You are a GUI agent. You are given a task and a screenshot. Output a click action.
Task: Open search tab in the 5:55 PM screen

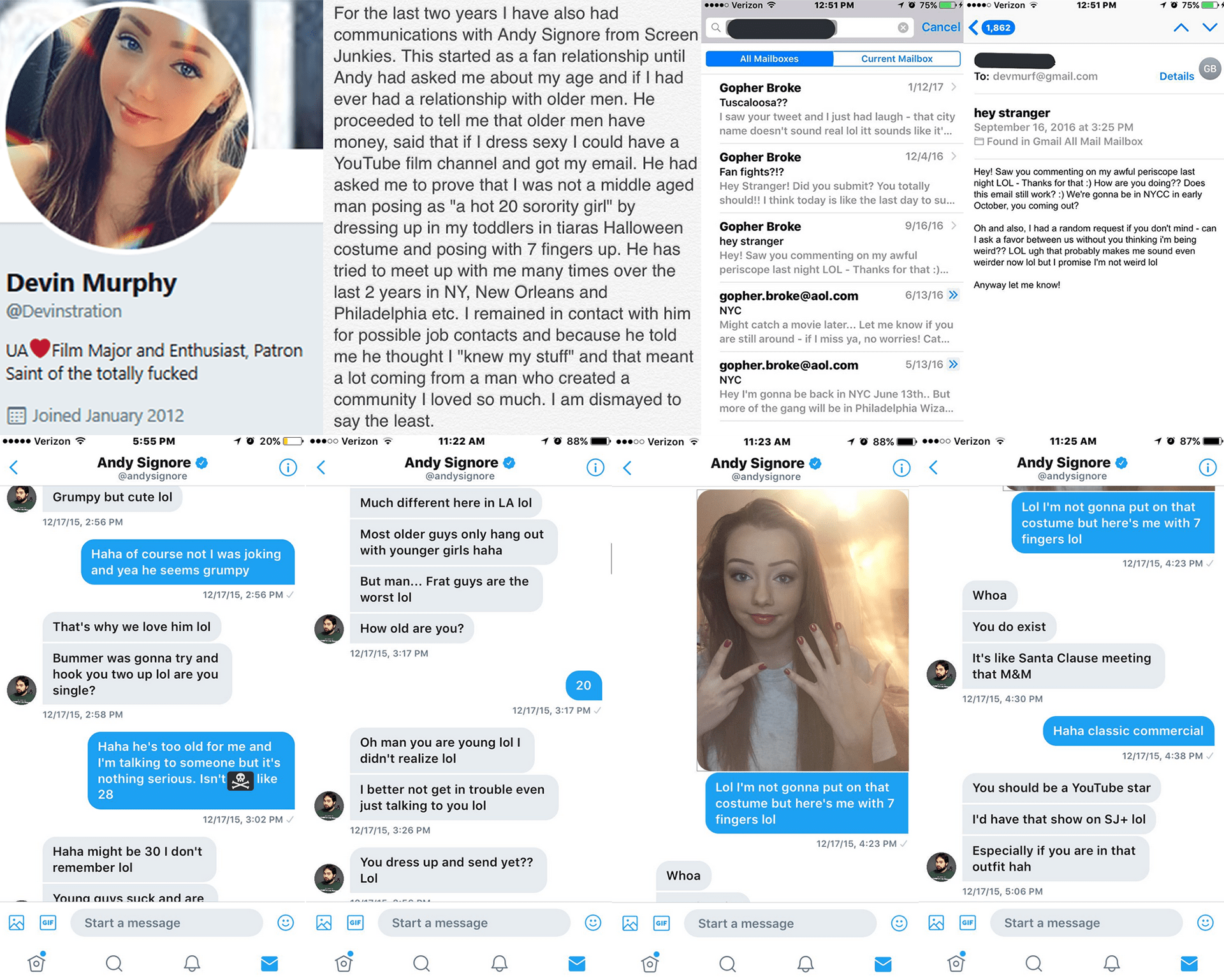pyautogui.click(x=114, y=963)
